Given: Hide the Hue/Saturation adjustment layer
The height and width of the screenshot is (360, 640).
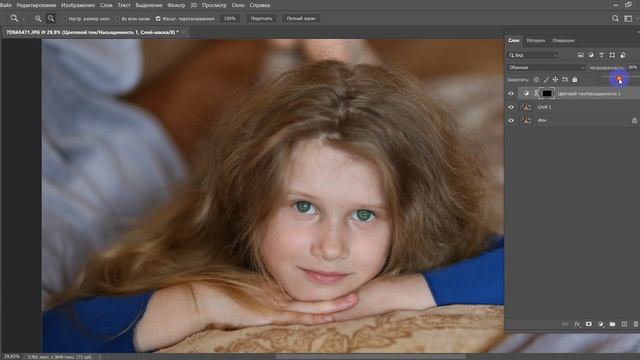Looking at the screenshot, I should [x=511, y=93].
